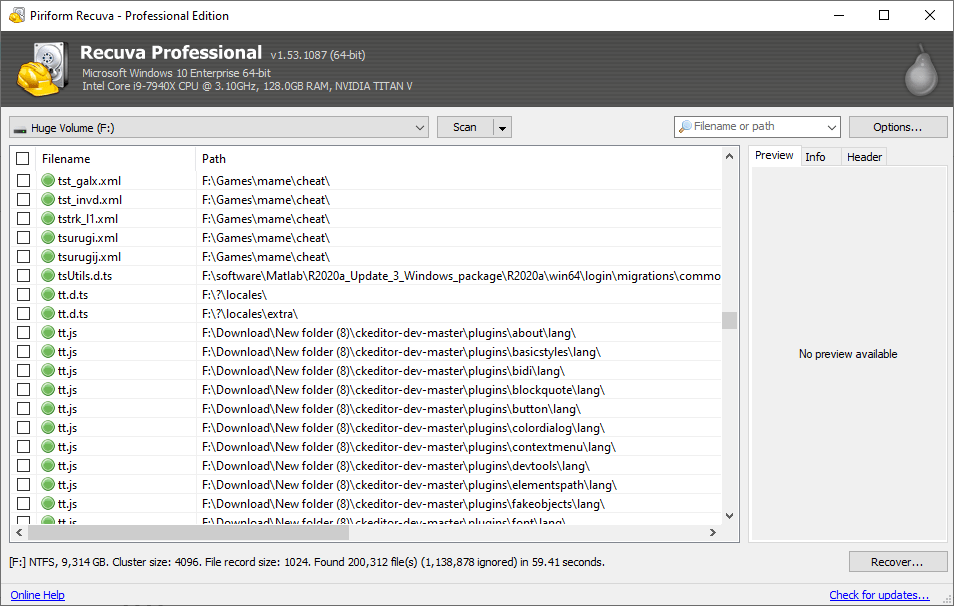954x606 pixels.
Task: Click green status icon for tsurugij.xml
Action: (x=48, y=256)
